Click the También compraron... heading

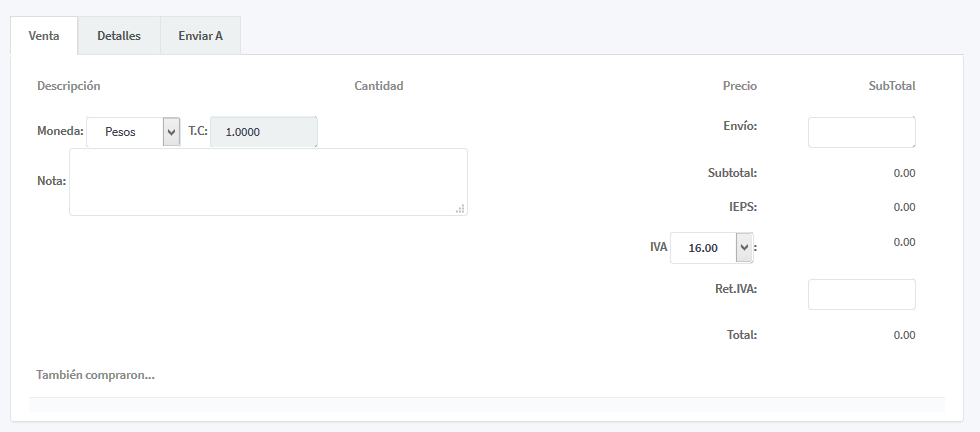[96, 375]
